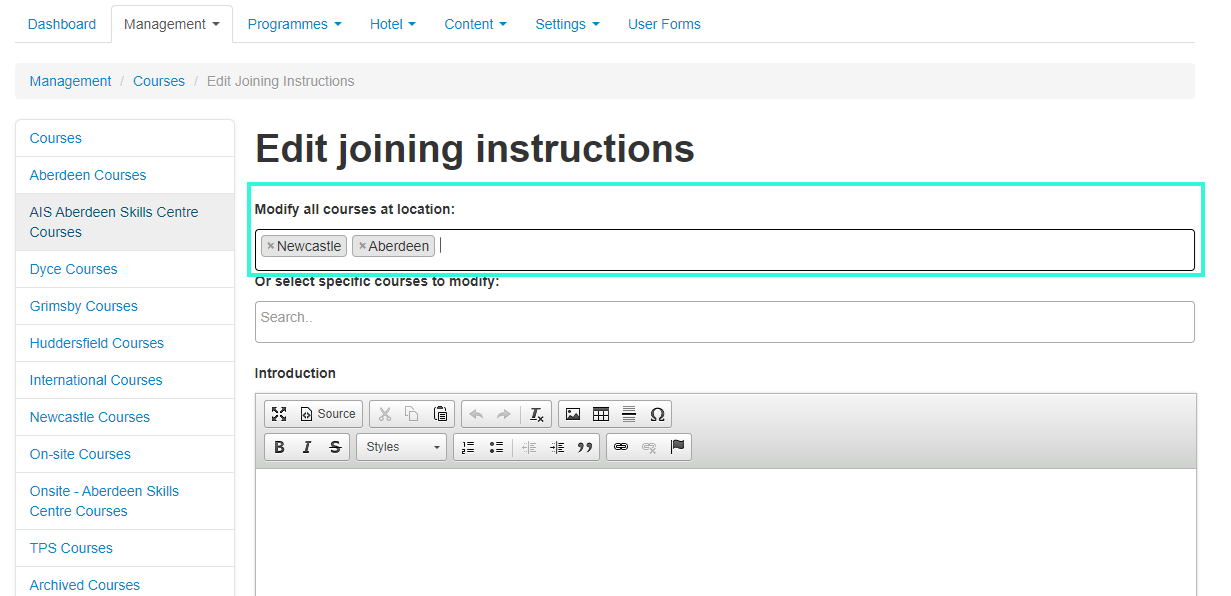
Task: Insert a link with the chain icon
Action: click(x=621, y=447)
